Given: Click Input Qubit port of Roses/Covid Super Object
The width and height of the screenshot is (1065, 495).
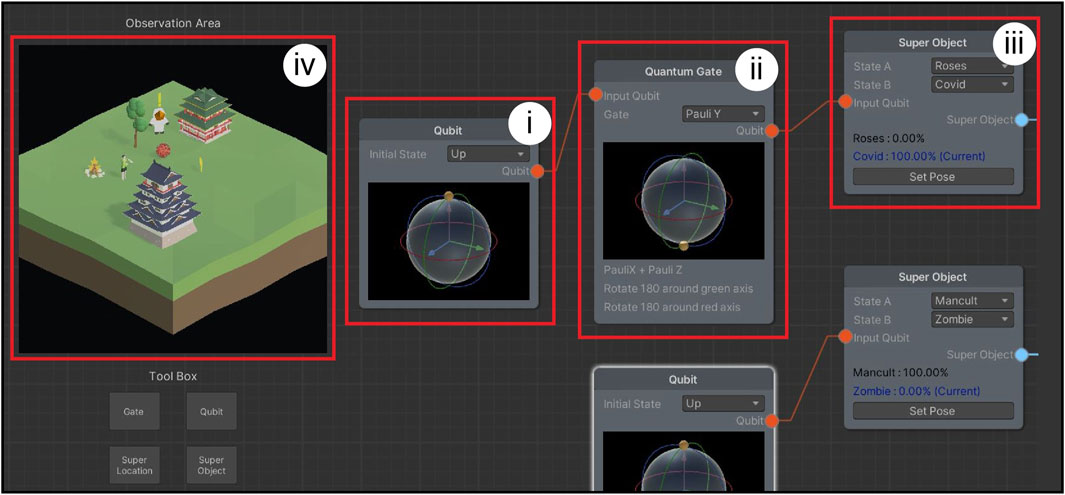Looking at the screenshot, I should (x=845, y=103).
